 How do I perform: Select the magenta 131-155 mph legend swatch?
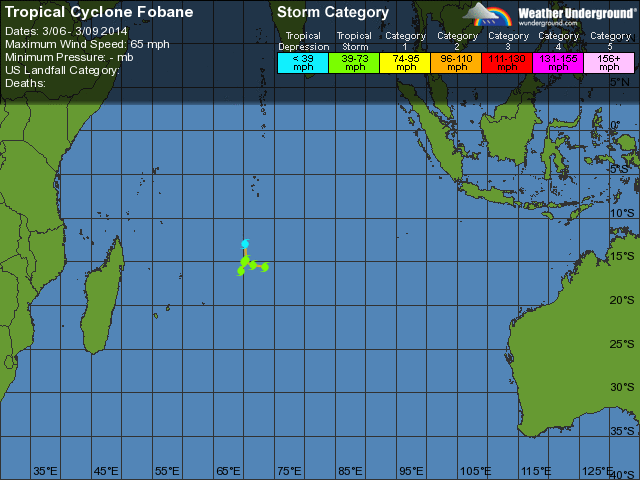559,61
